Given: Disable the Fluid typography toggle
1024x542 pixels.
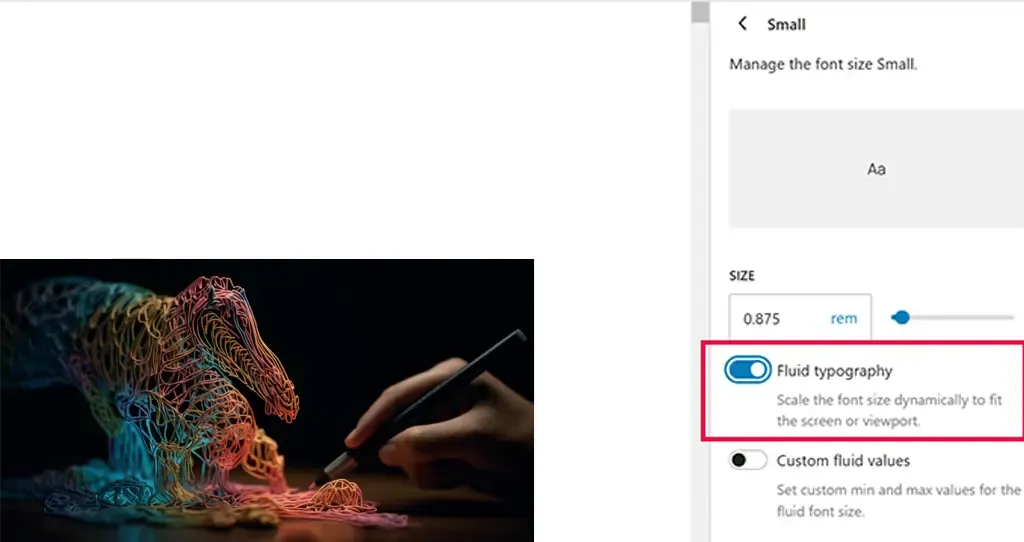Looking at the screenshot, I should [x=748, y=370].
